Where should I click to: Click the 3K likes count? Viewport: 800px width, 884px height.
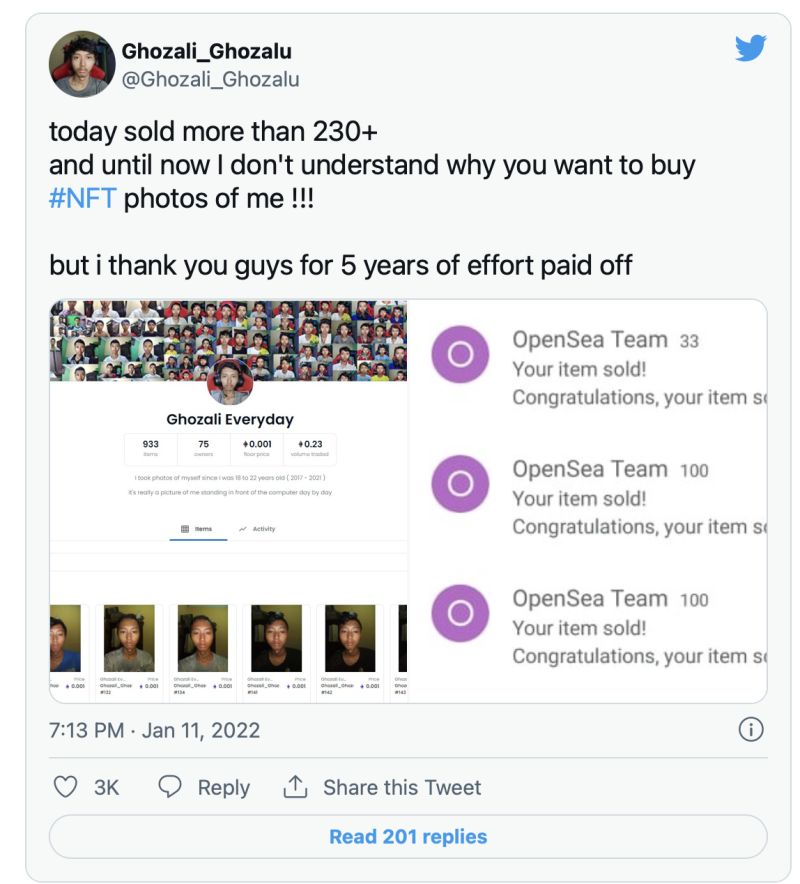107,787
